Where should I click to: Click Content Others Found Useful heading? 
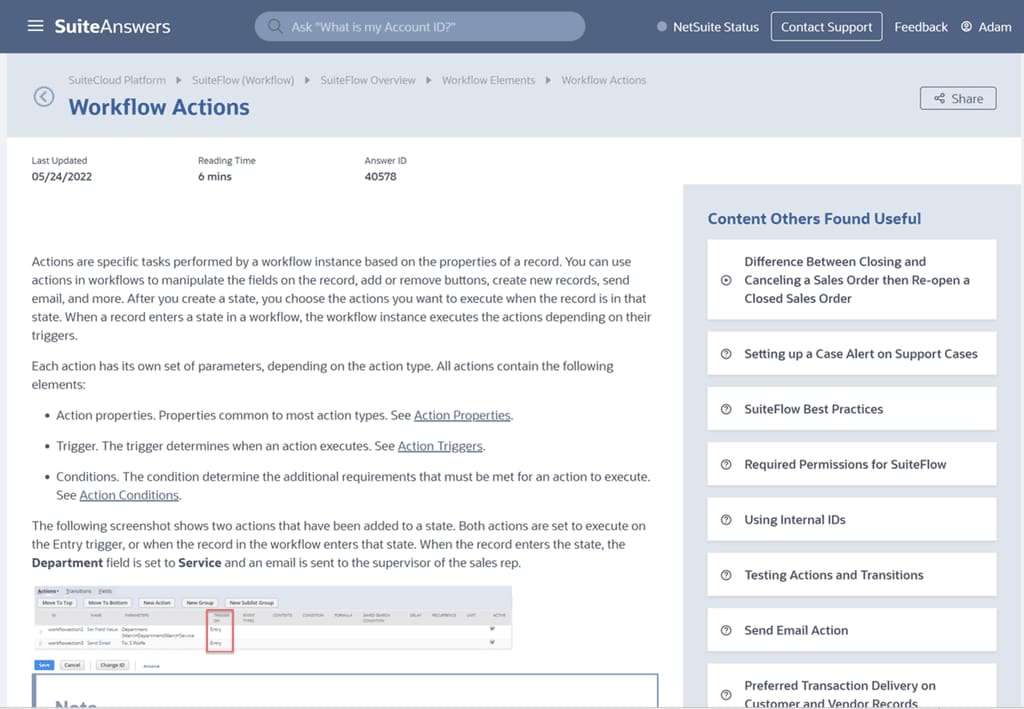[x=814, y=219]
